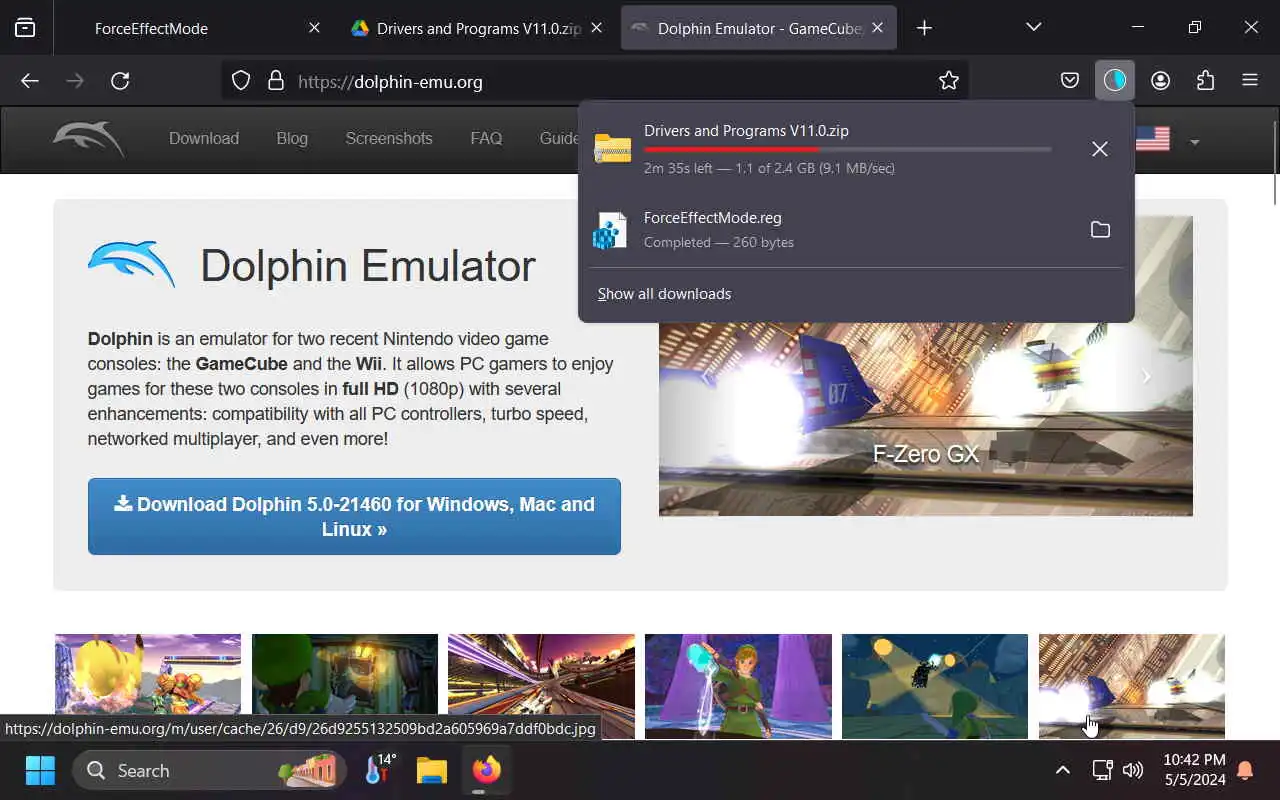Click the taskbar Search box

point(209,770)
